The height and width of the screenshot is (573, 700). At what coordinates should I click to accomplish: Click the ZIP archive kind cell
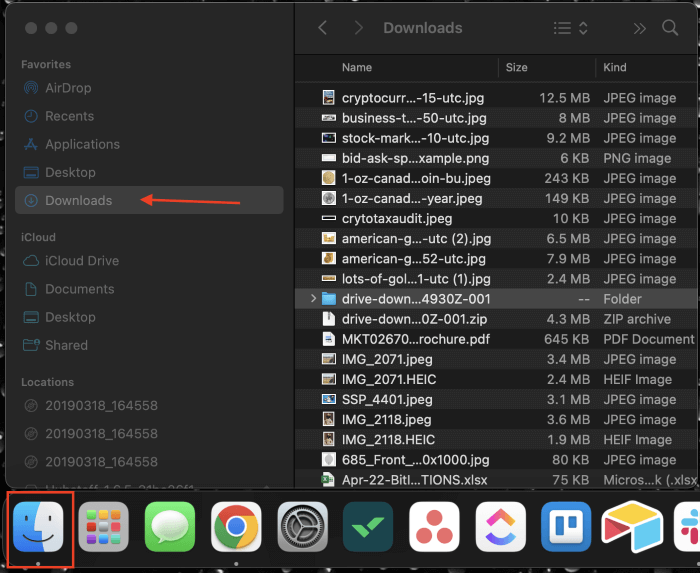[637, 319]
